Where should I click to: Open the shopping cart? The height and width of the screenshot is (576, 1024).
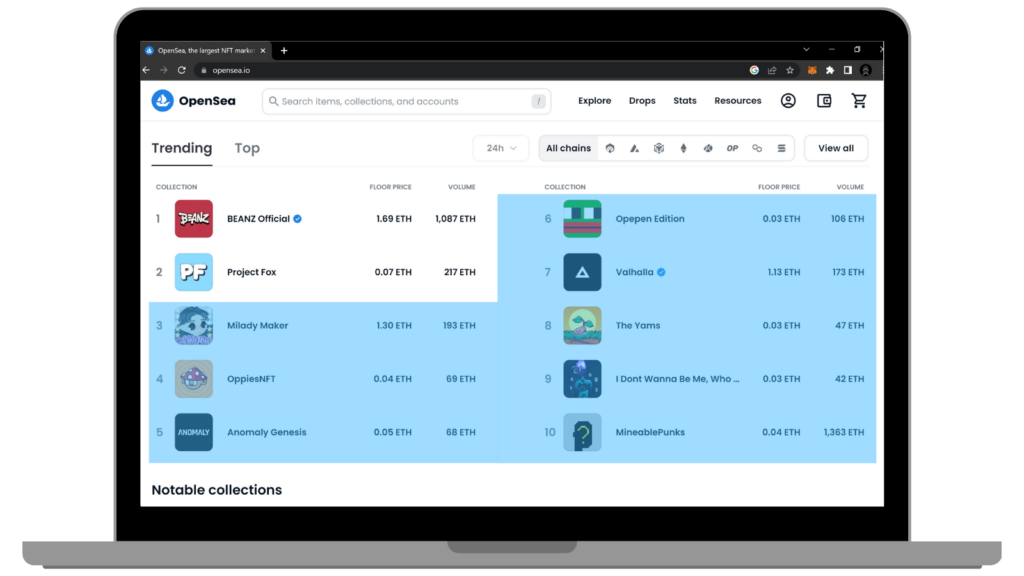859,101
